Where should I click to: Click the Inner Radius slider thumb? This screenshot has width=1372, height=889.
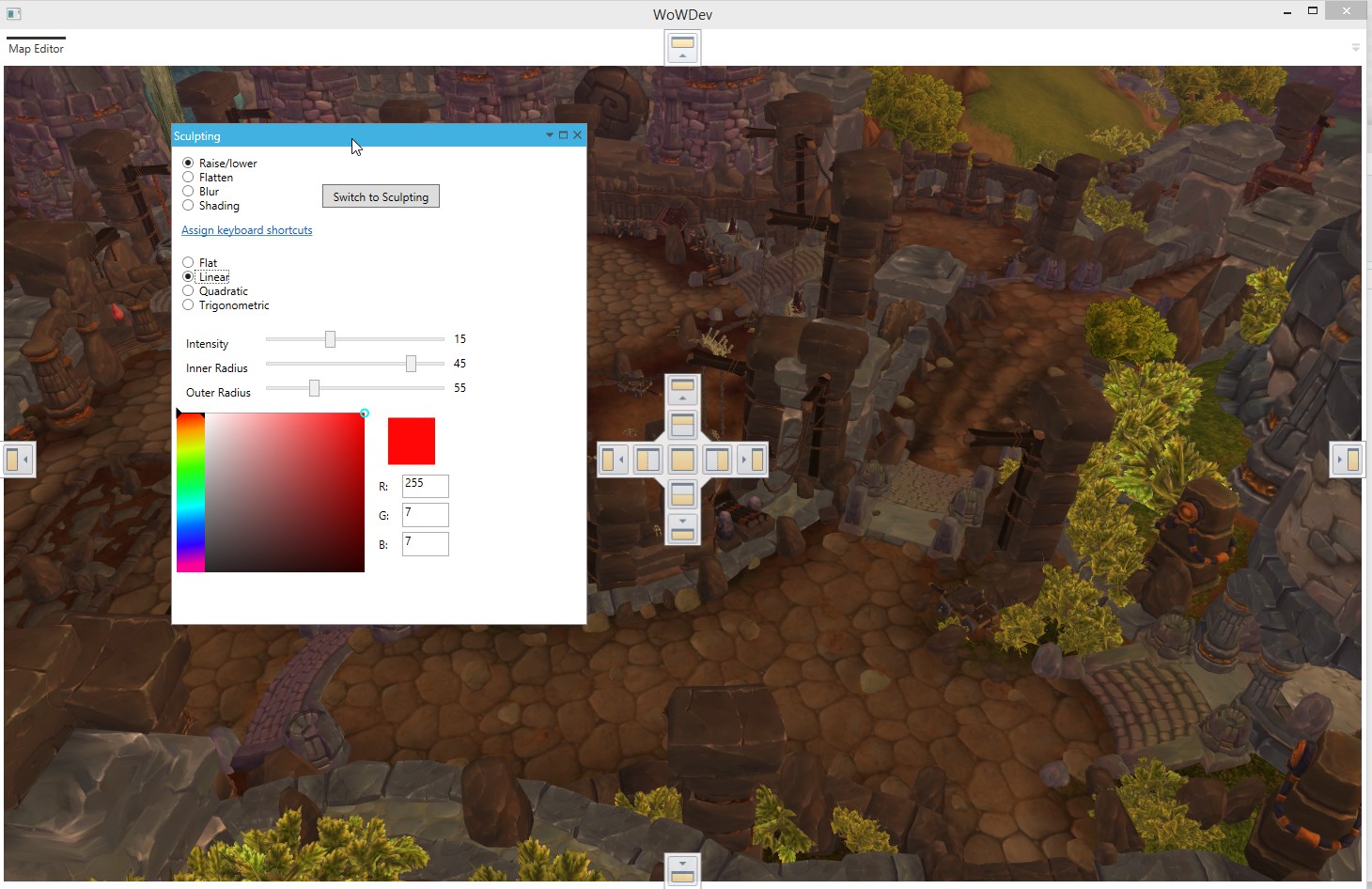point(411,364)
